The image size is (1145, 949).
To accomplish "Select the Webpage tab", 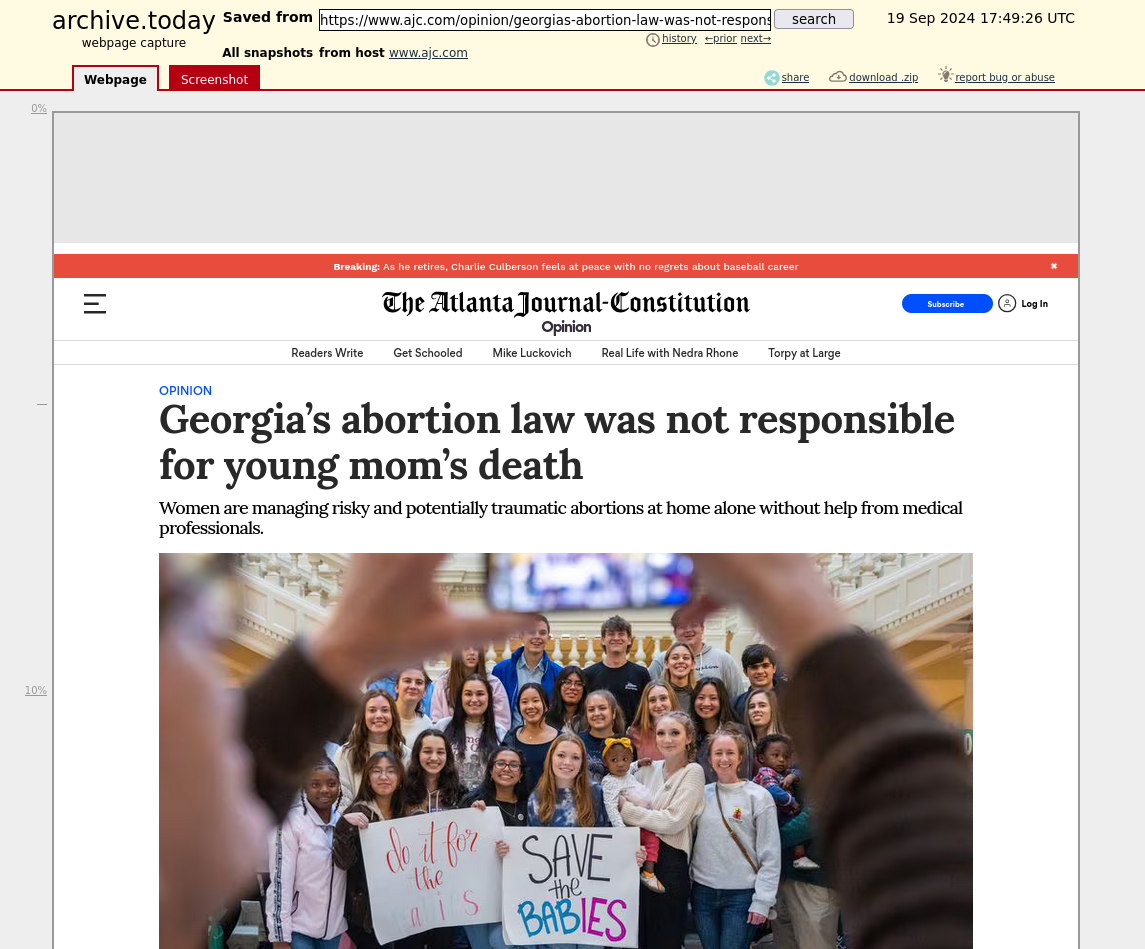I will tap(115, 79).
